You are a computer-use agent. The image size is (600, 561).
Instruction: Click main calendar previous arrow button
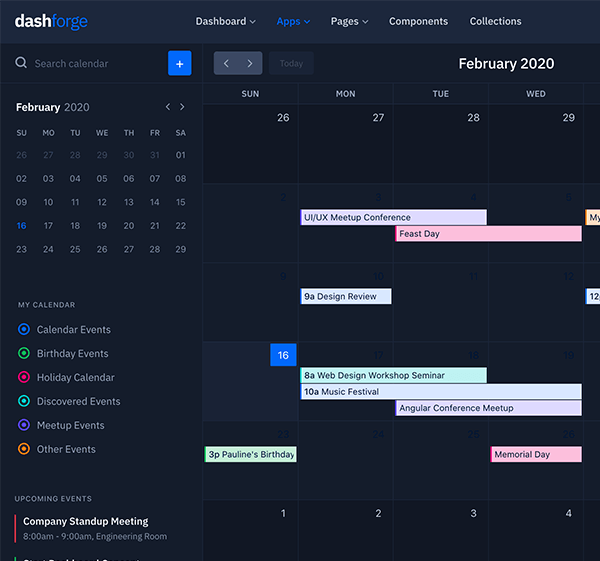coord(226,63)
